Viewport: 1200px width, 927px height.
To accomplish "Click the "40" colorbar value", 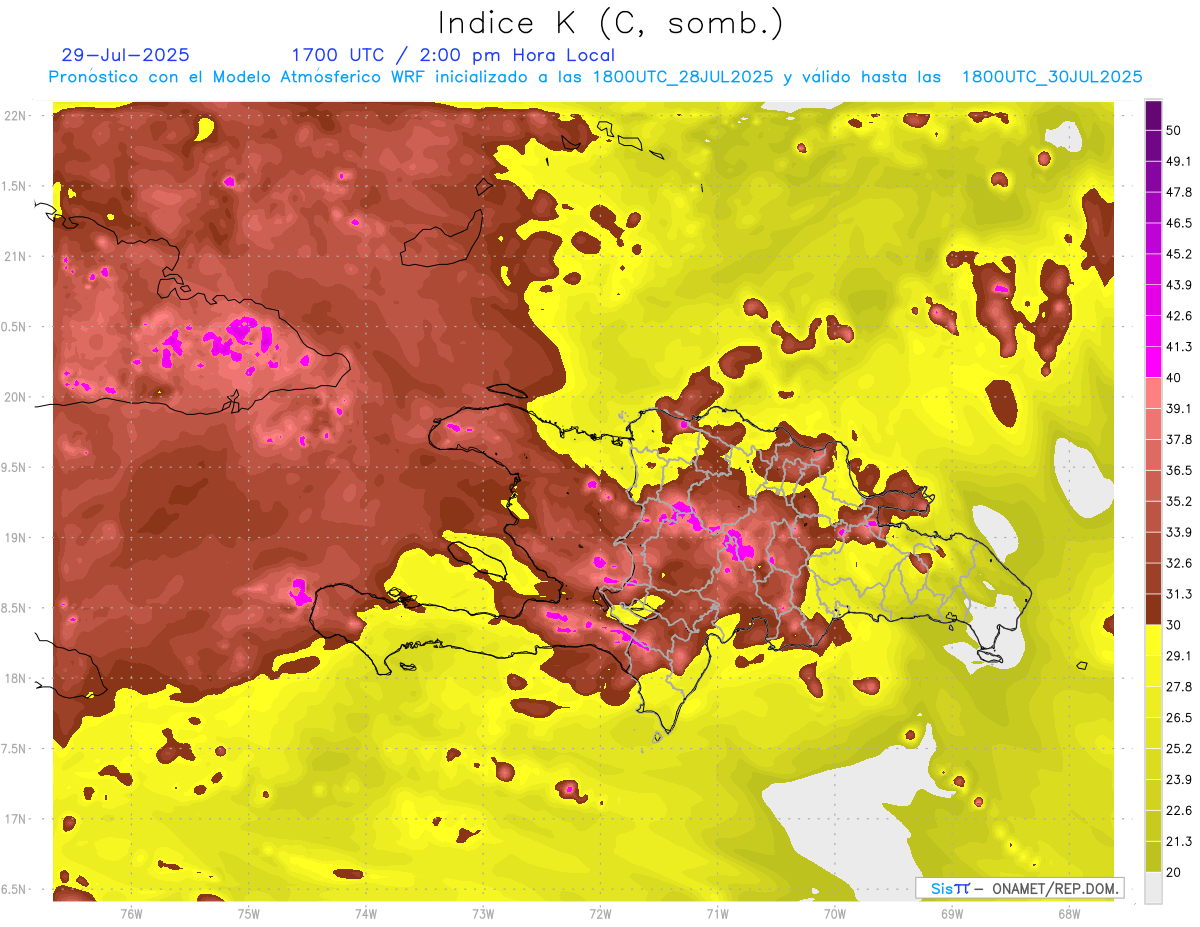I will [1174, 377].
